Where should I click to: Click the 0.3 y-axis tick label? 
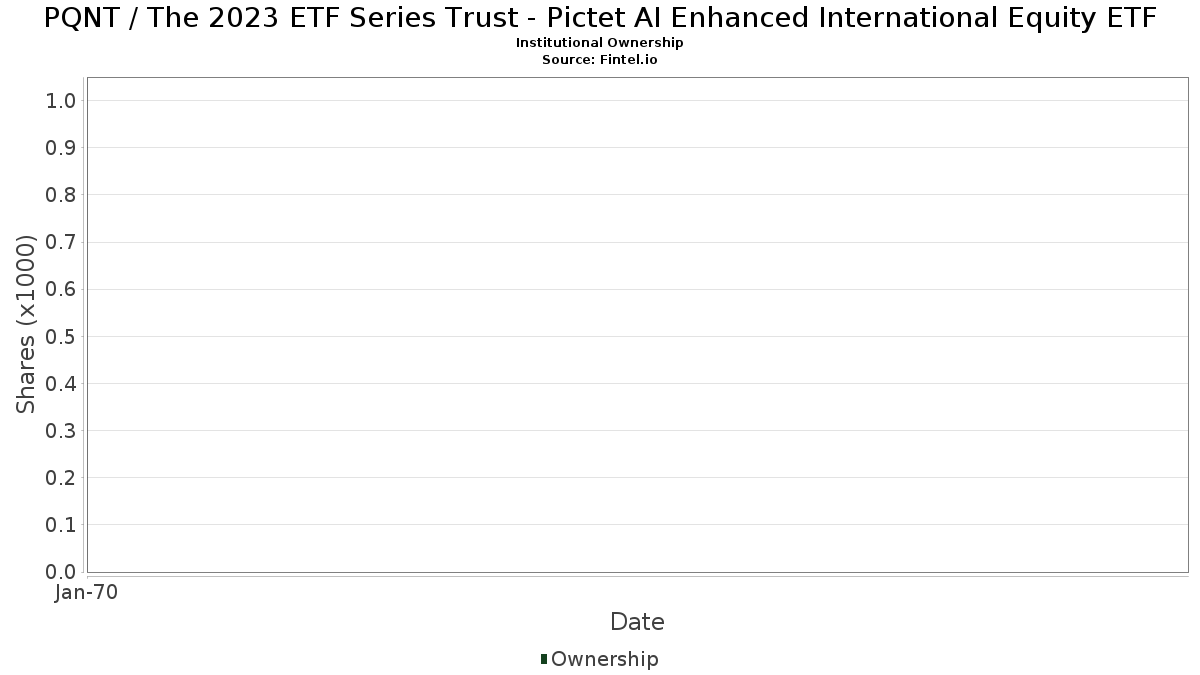coord(61,431)
